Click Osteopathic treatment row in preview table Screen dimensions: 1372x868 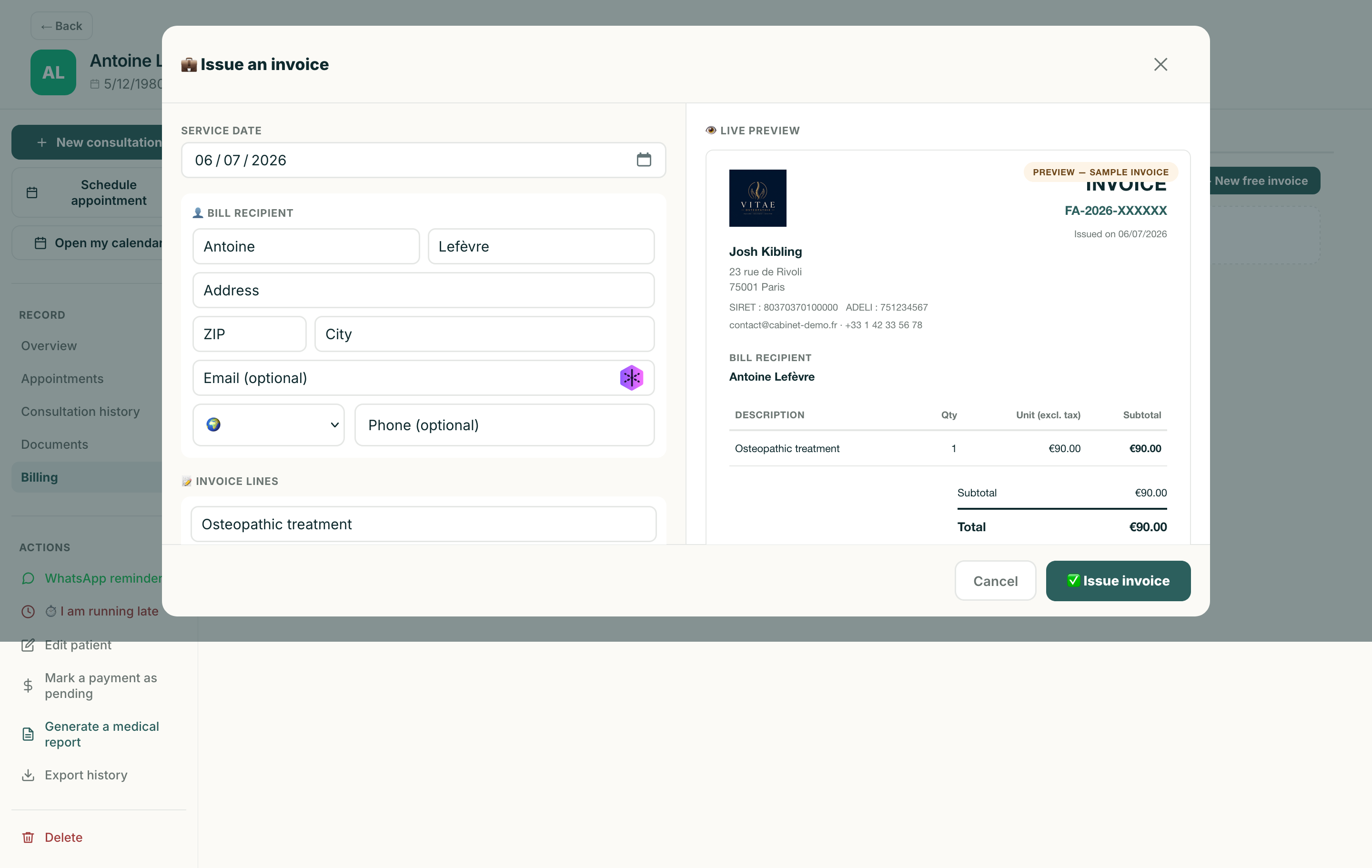948,449
